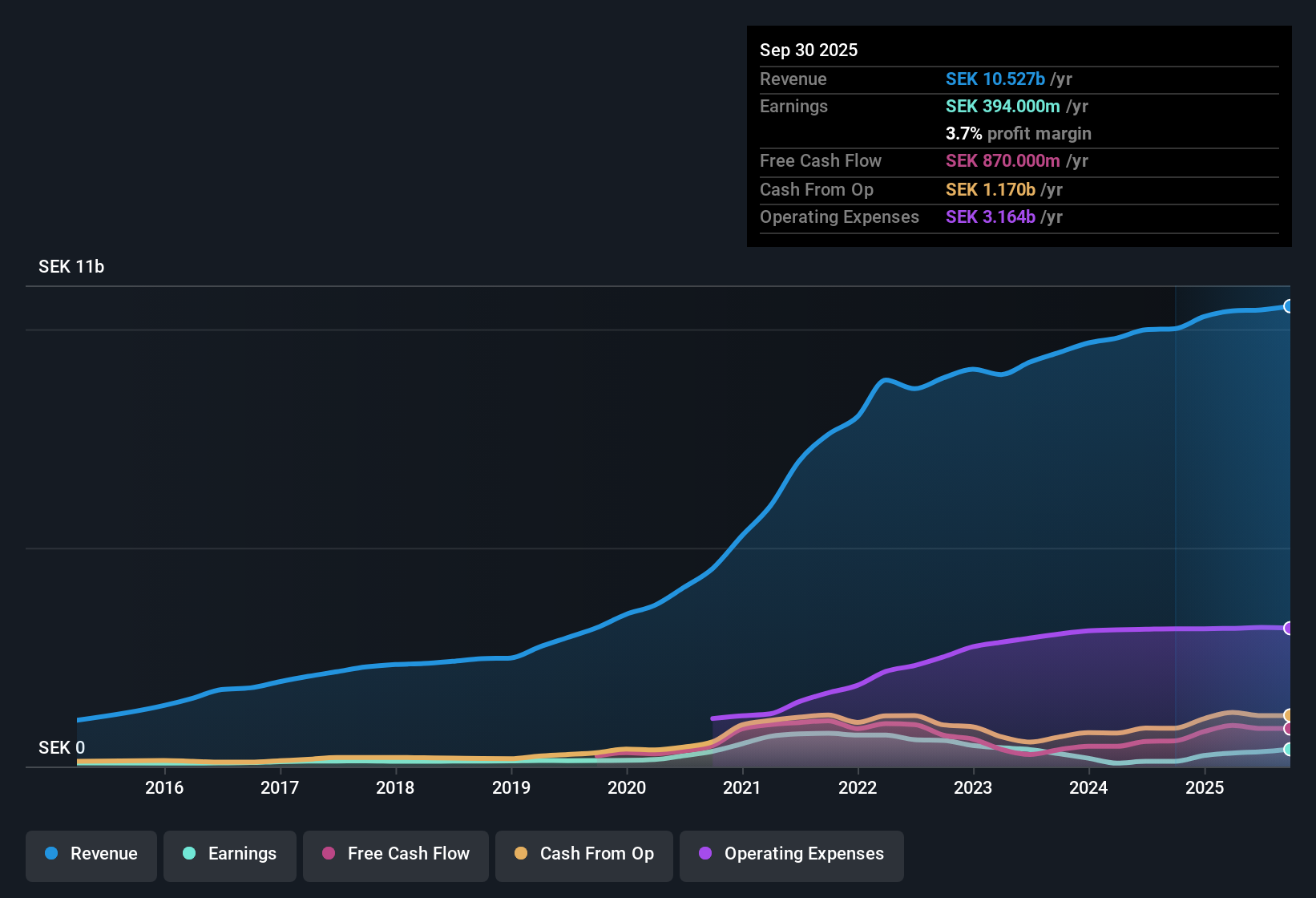Click the 2018 x-axis label
This screenshot has height=898, width=1316.
395,787
